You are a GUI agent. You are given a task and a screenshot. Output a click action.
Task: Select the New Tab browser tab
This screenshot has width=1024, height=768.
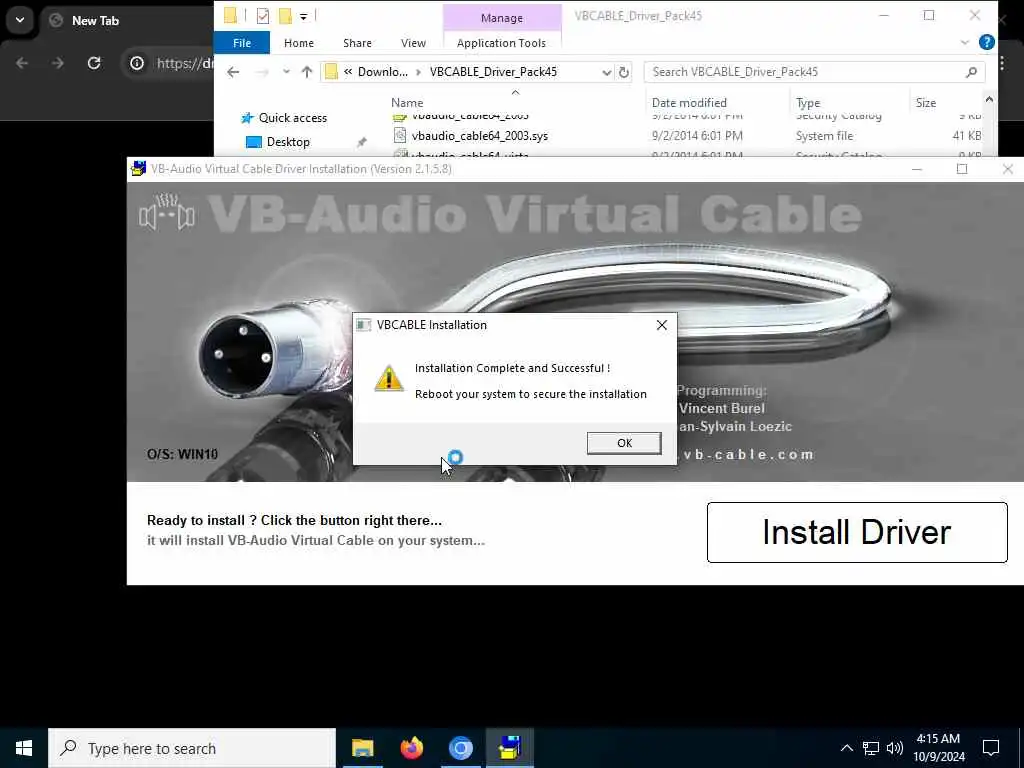coord(95,20)
